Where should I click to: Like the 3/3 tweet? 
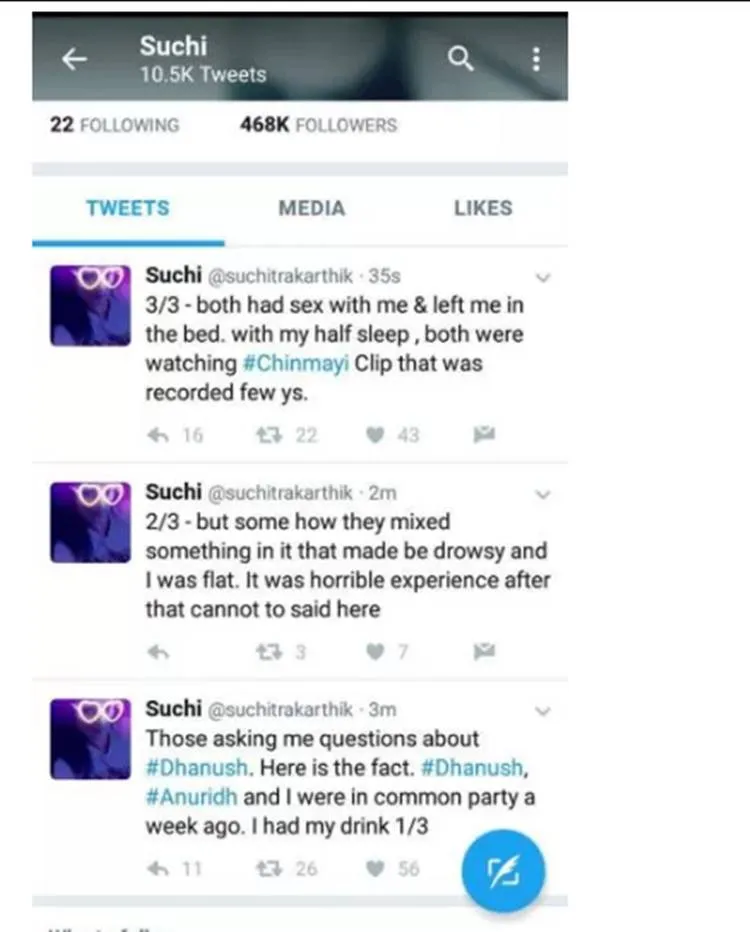[376, 435]
